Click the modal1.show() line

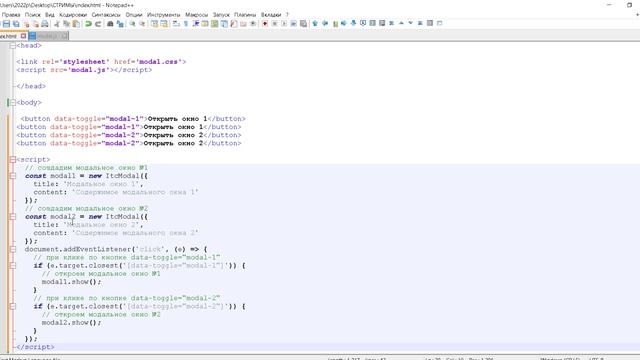71,282
